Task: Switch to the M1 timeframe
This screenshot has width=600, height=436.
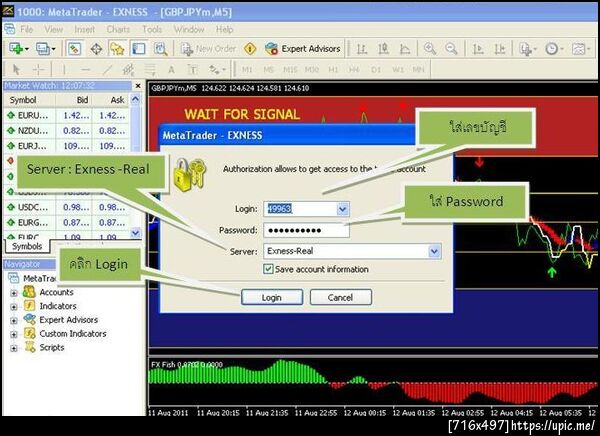Action: click(247, 70)
